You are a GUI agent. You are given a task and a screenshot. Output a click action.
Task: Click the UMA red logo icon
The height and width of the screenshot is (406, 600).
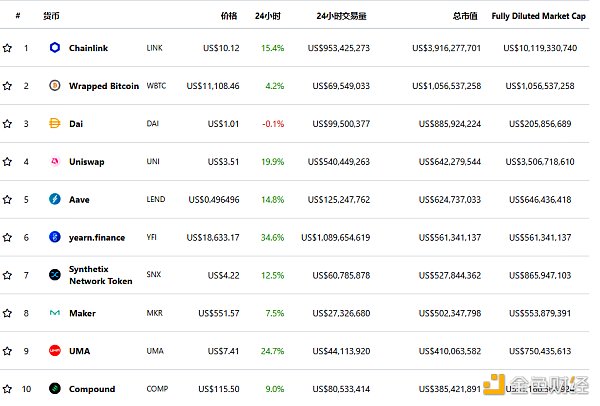pos(55,351)
